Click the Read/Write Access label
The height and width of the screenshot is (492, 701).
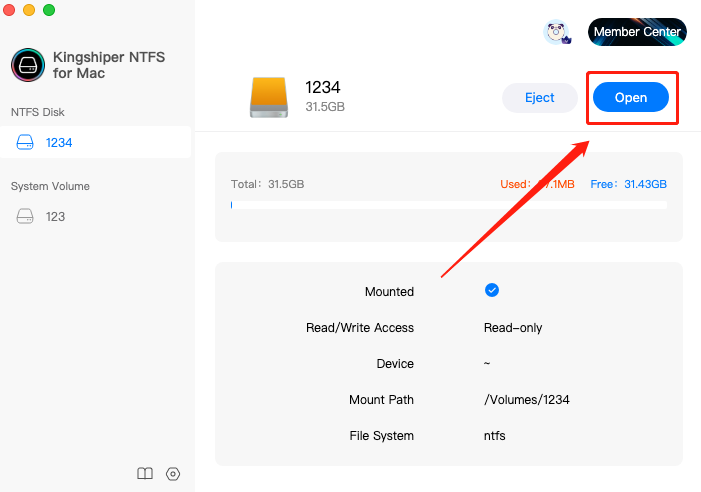coord(360,328)
